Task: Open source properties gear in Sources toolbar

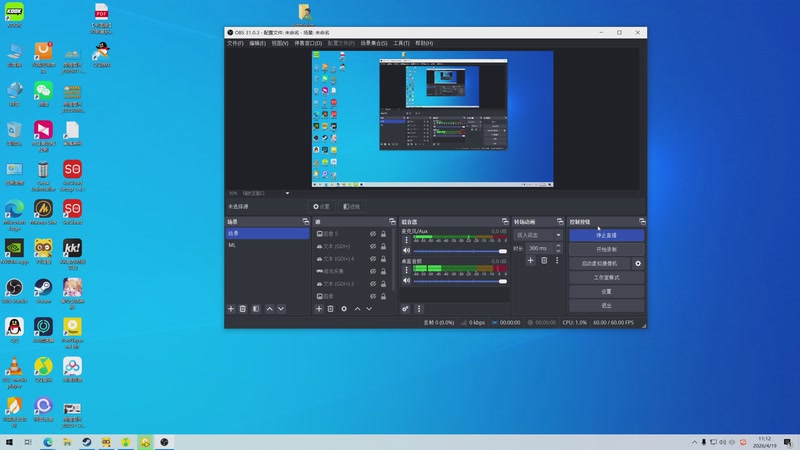Action: (344, 309)
